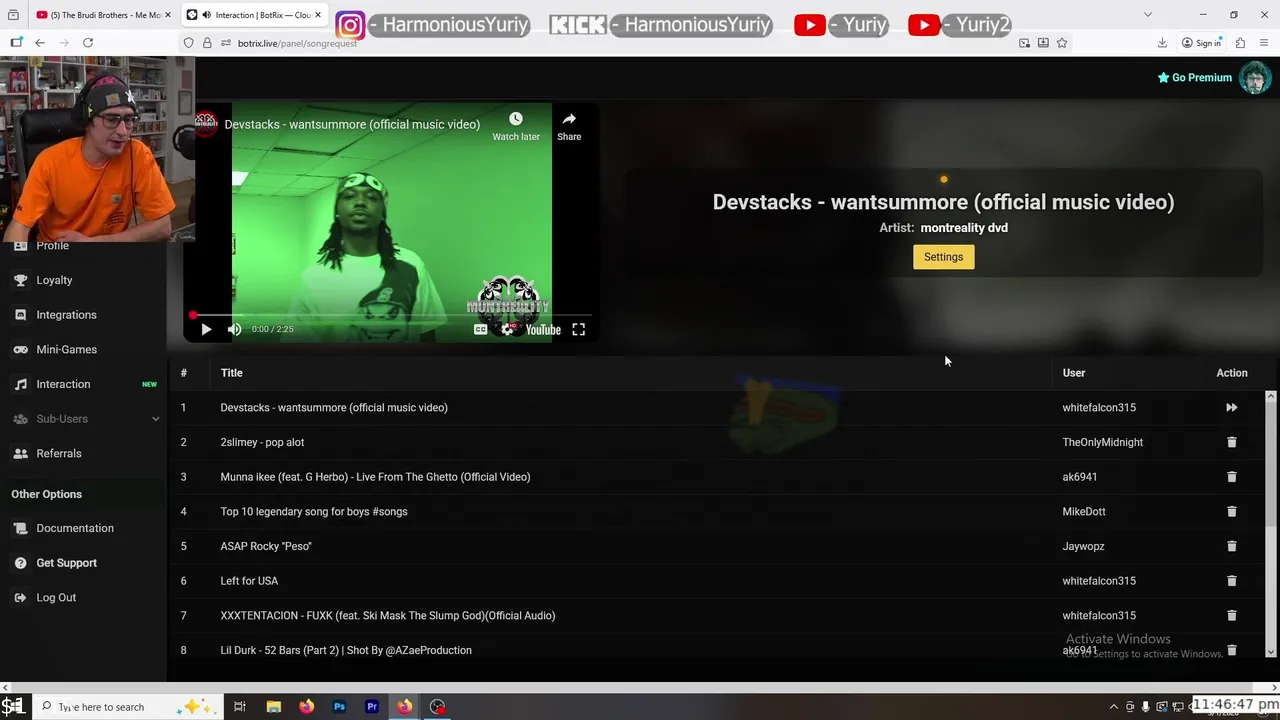The height and width of the screenshot is (720, 1280).
Task: Select song title Devstacks - wantsummore row
Action: coord(334,407)
